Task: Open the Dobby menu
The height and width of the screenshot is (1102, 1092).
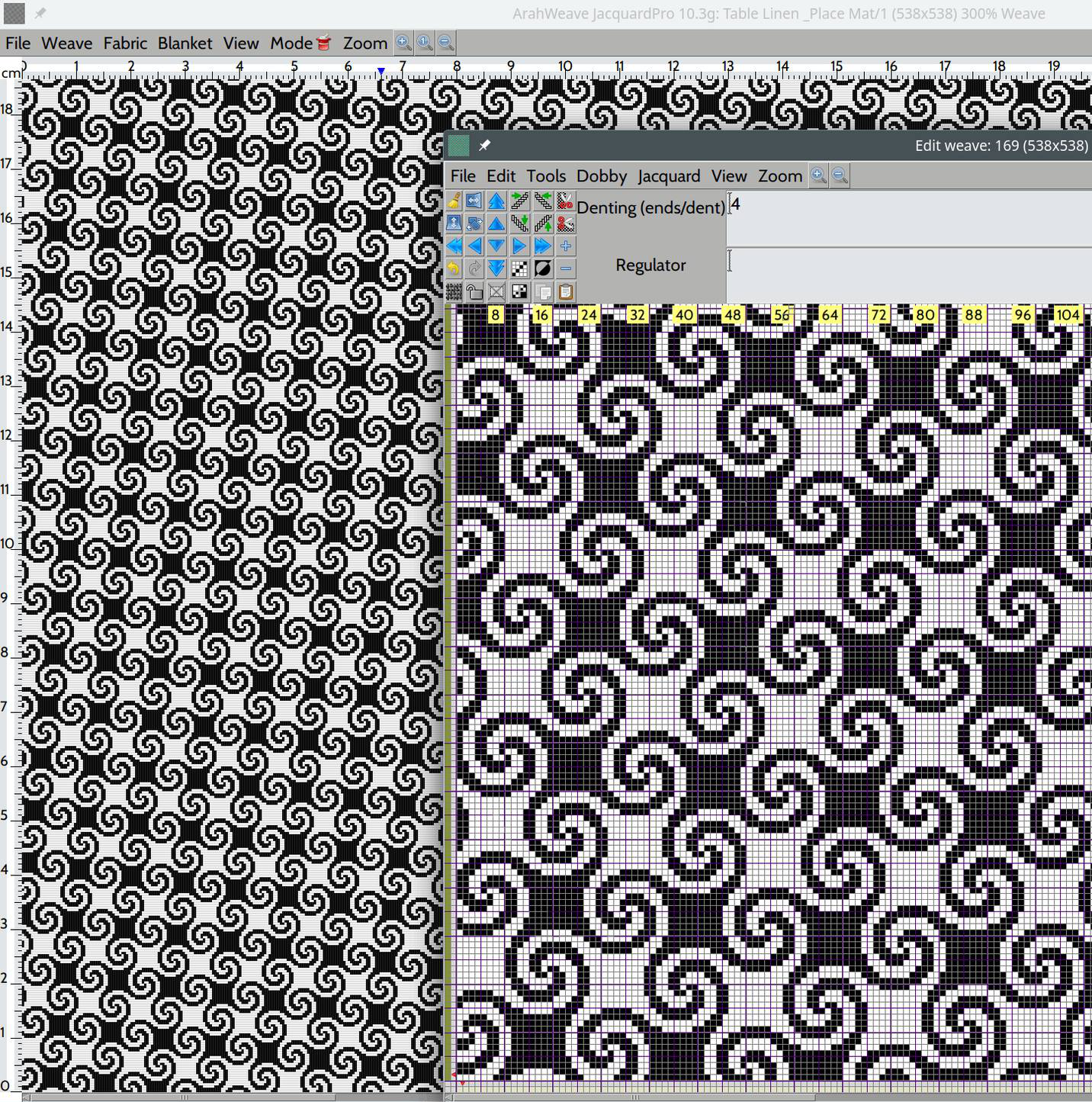Action: 602,176
